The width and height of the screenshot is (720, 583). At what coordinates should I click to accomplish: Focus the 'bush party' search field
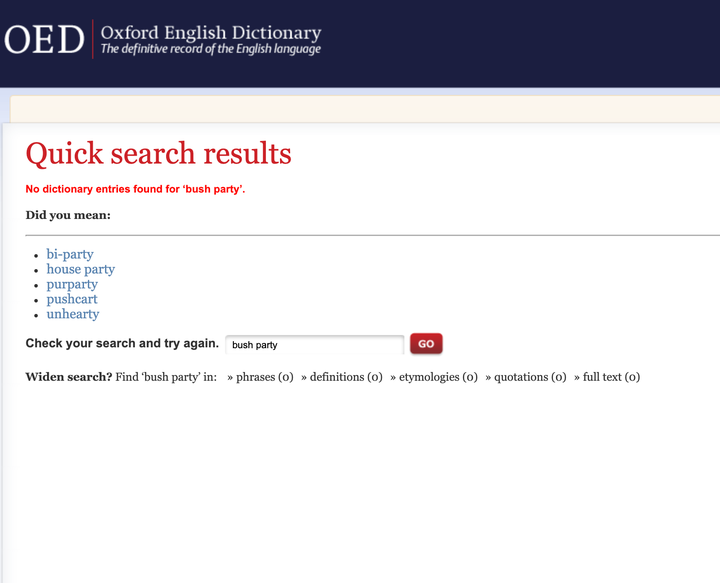coord(315,345)
